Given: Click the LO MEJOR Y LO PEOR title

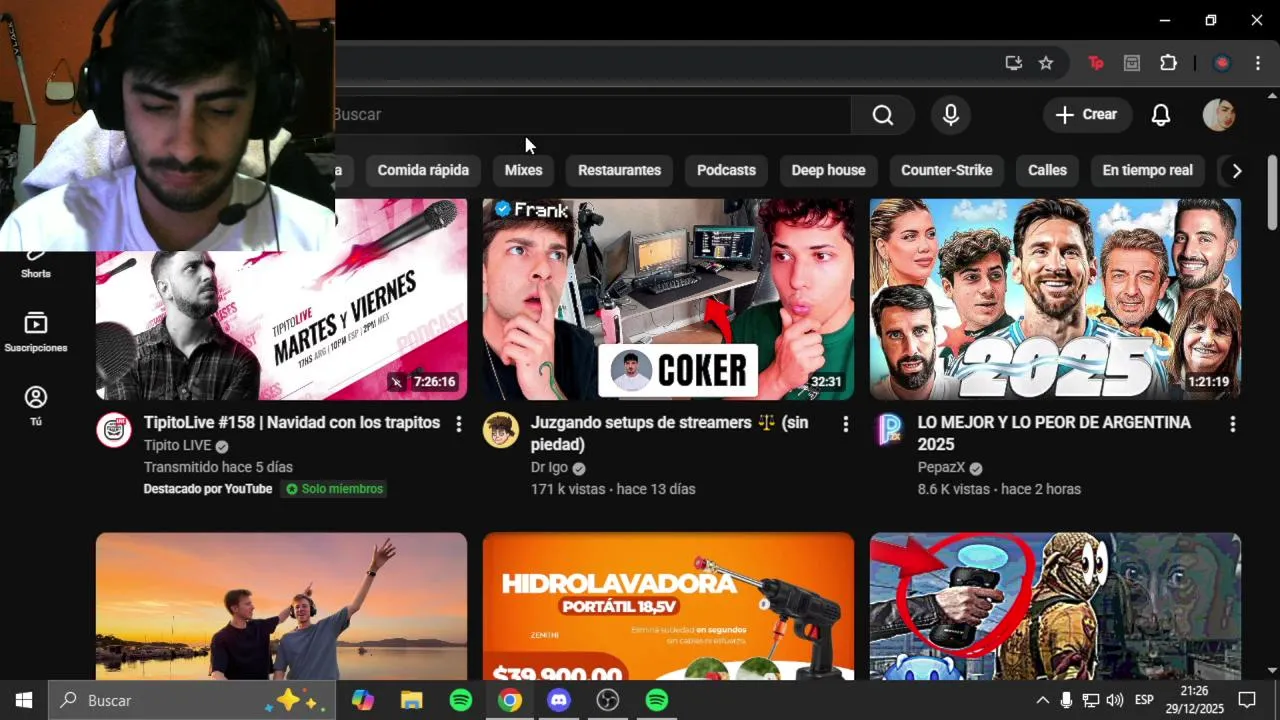Looking at the screenshot, I should click(1054, 434).
